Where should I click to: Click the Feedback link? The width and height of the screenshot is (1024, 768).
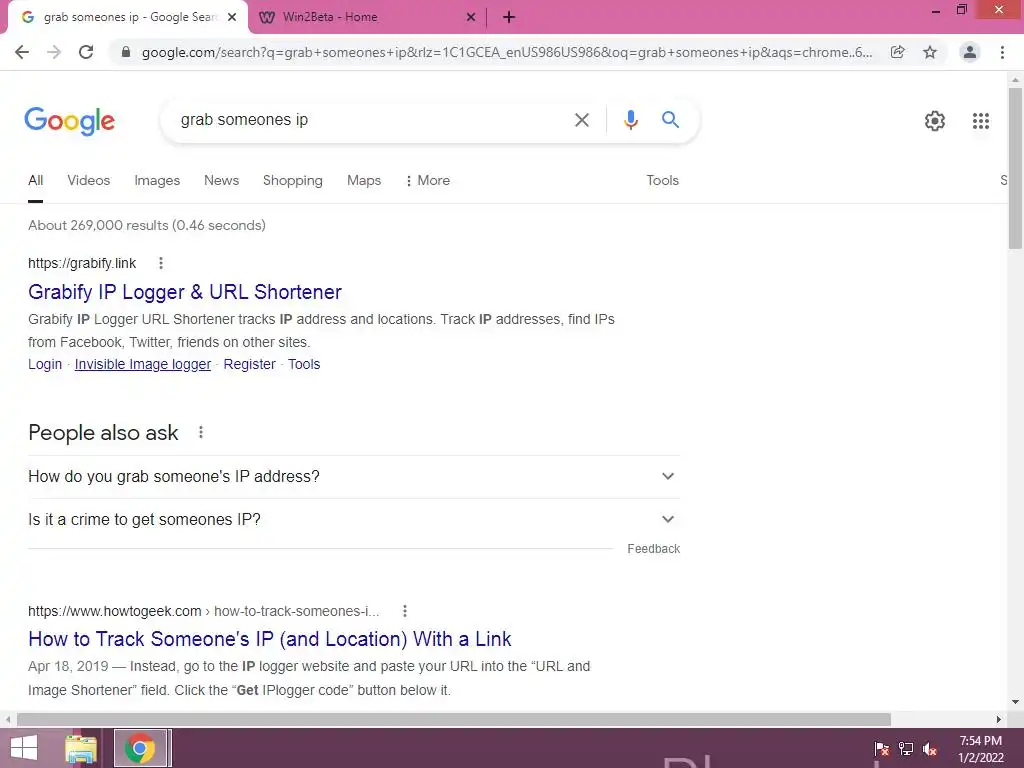[x=654, y=549]
